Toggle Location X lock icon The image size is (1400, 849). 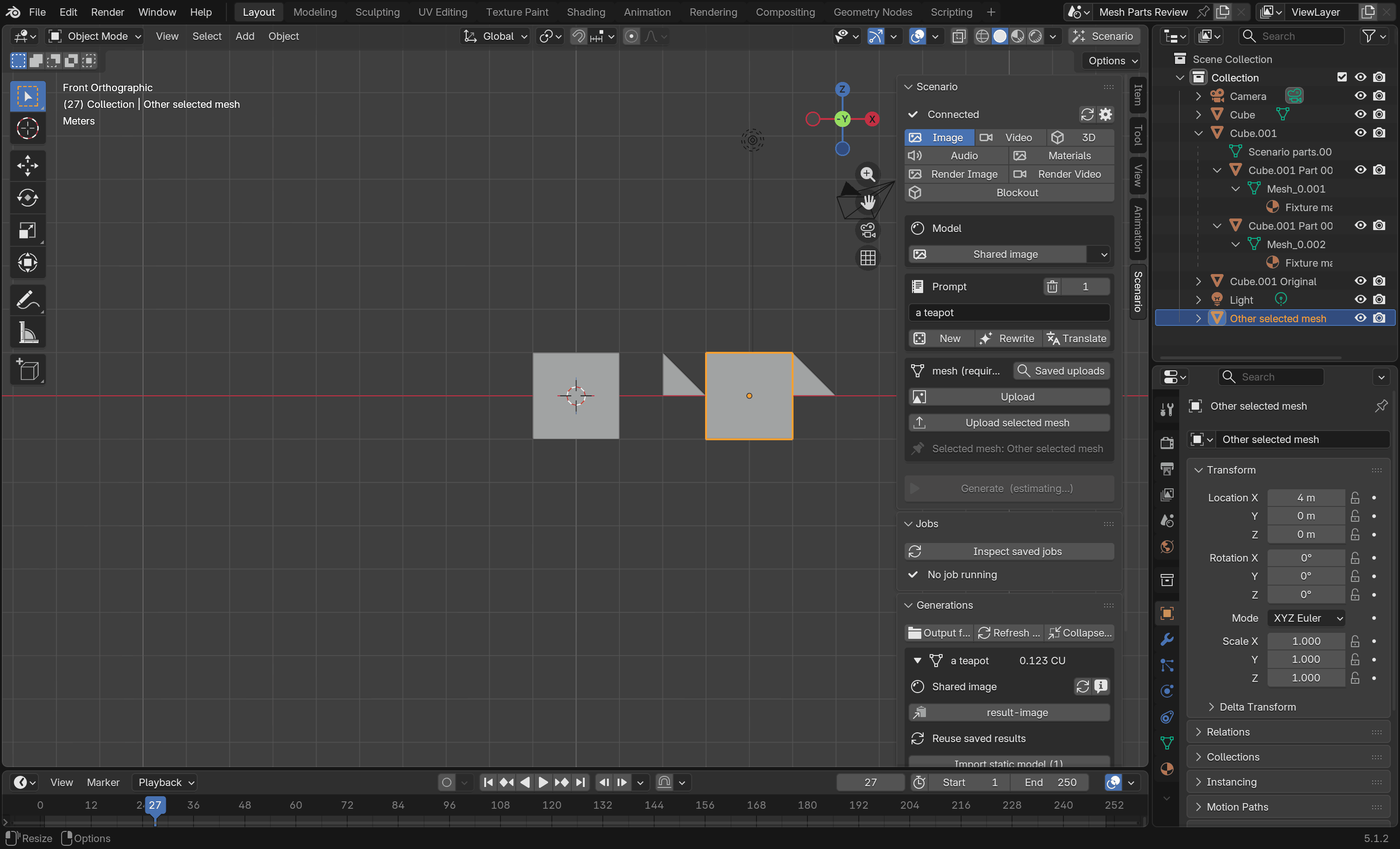(1355, 497)
